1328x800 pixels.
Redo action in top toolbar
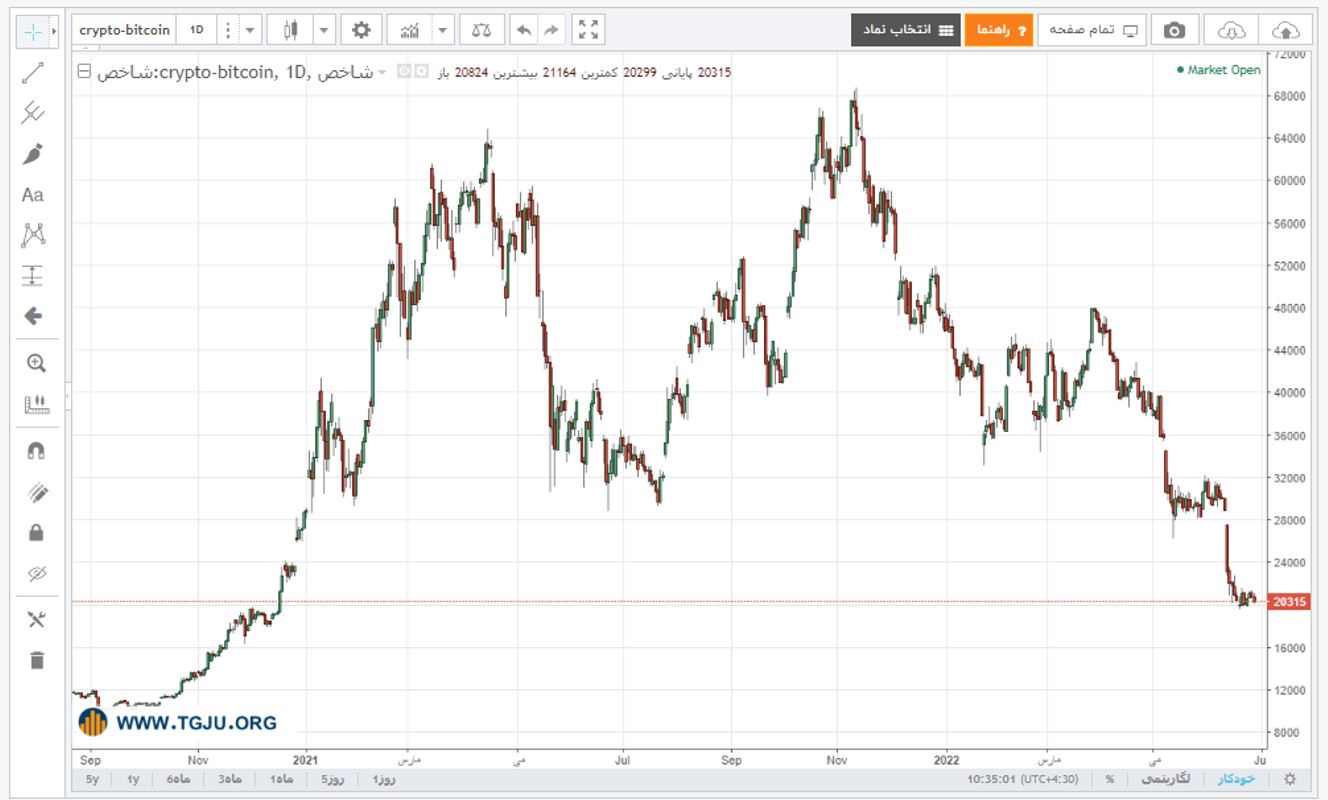pyautogui.click(x=551, y=30)
